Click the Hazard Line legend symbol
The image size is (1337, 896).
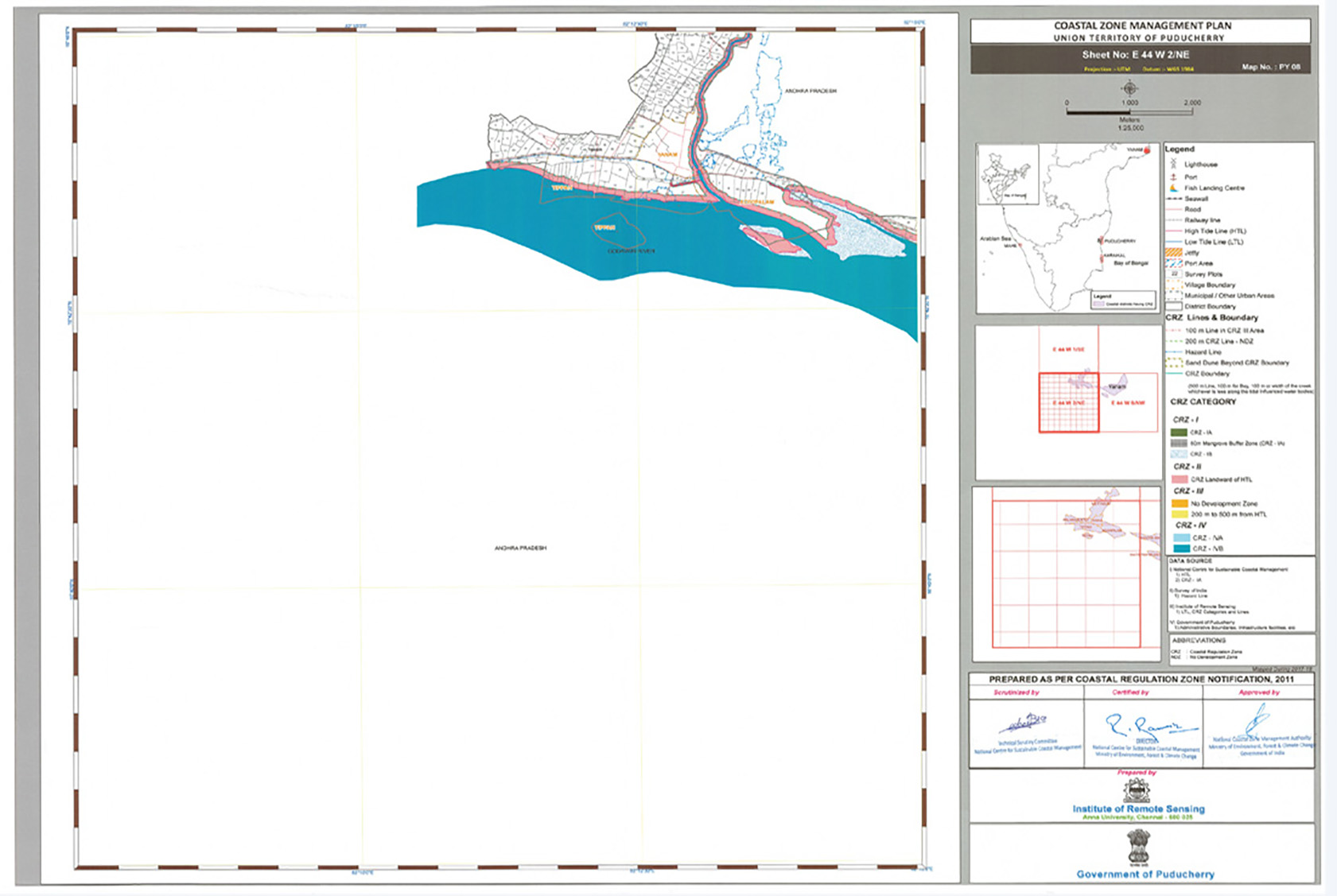coord(1174,351)
